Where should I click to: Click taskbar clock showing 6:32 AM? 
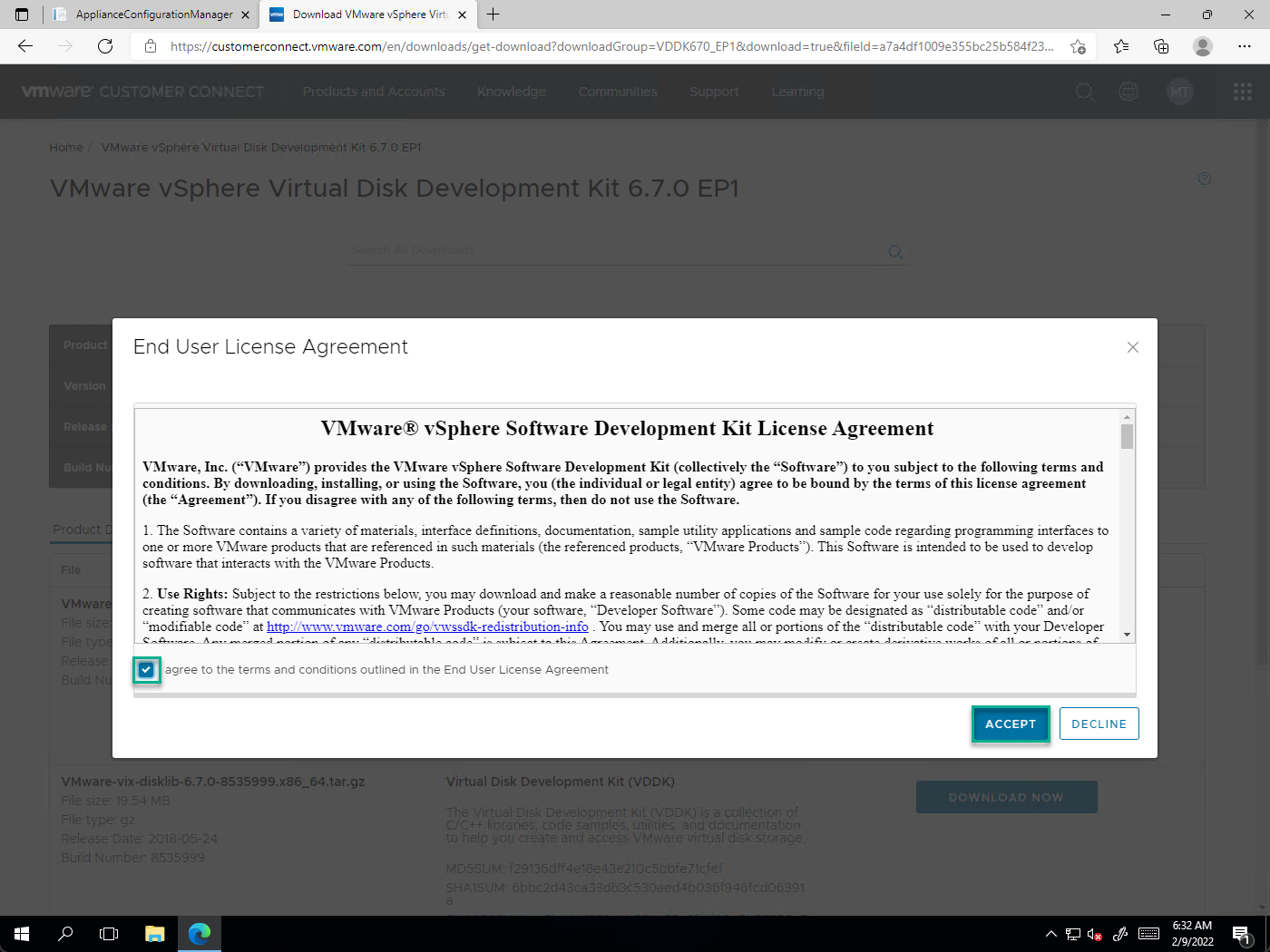(x=1192, y=934)
